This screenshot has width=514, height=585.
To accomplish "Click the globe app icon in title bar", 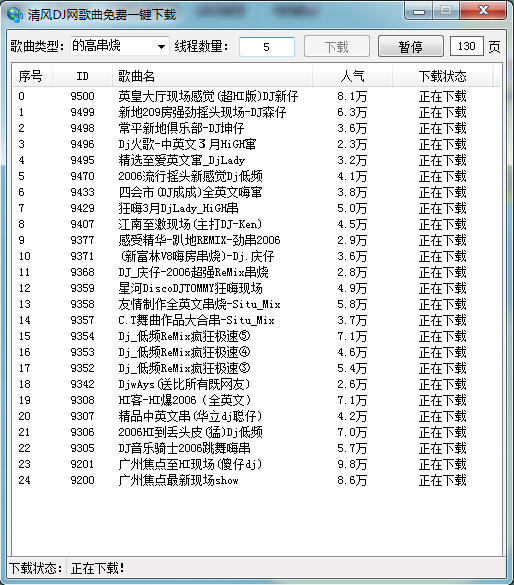I will [x=15, y=15].
